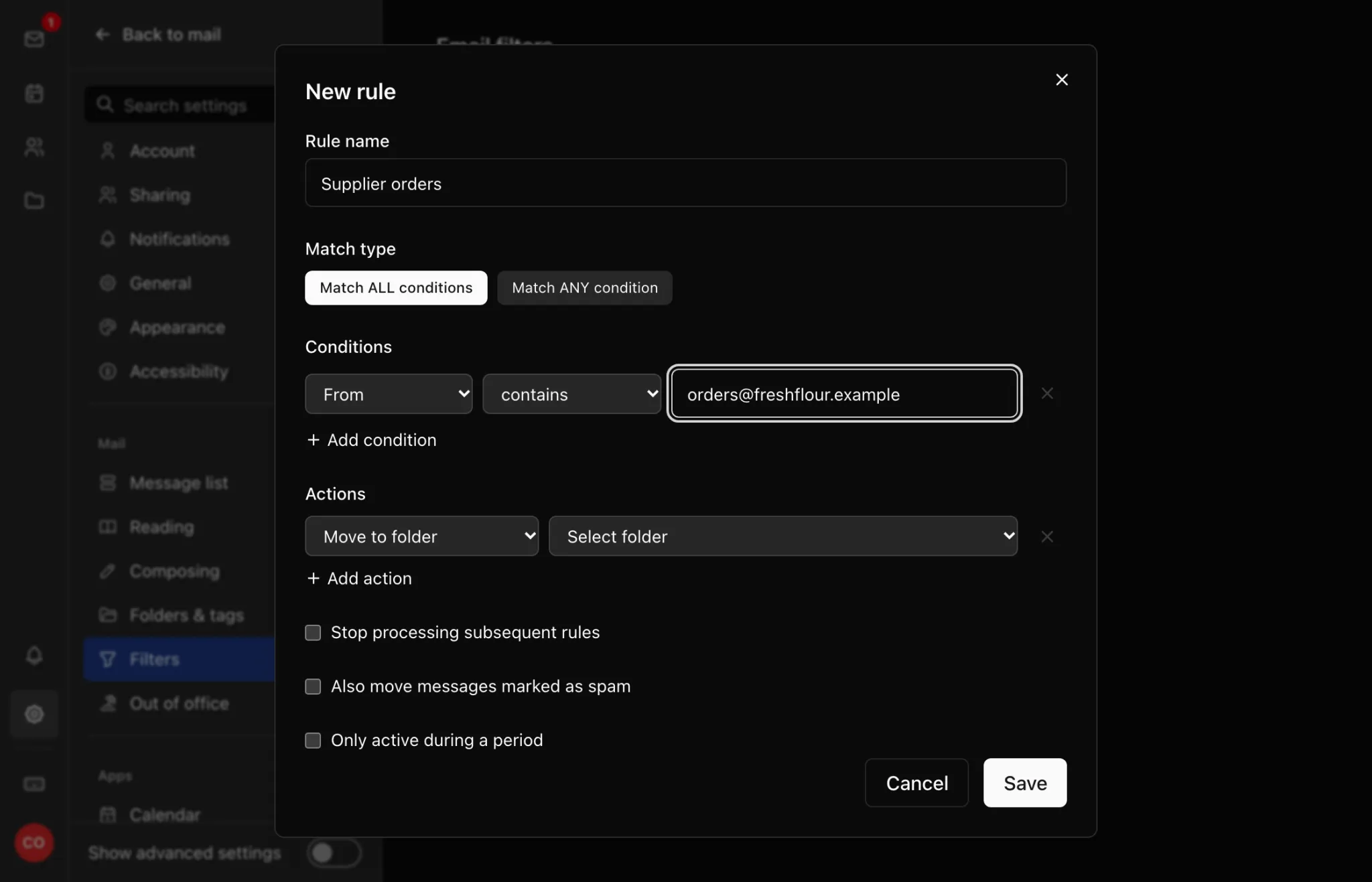1372x882 pixels.
Task: Remove the Move to folder action row
Action: tap(1047, 536)
